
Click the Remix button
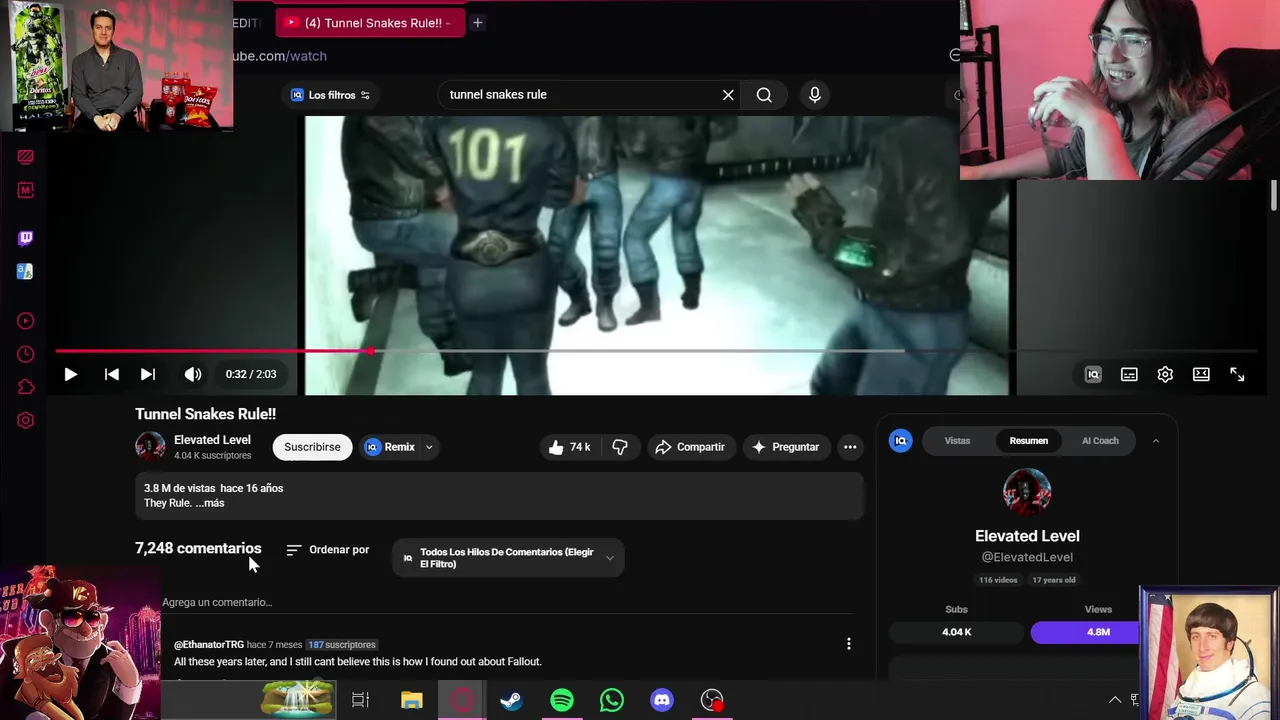coord(390,447)
